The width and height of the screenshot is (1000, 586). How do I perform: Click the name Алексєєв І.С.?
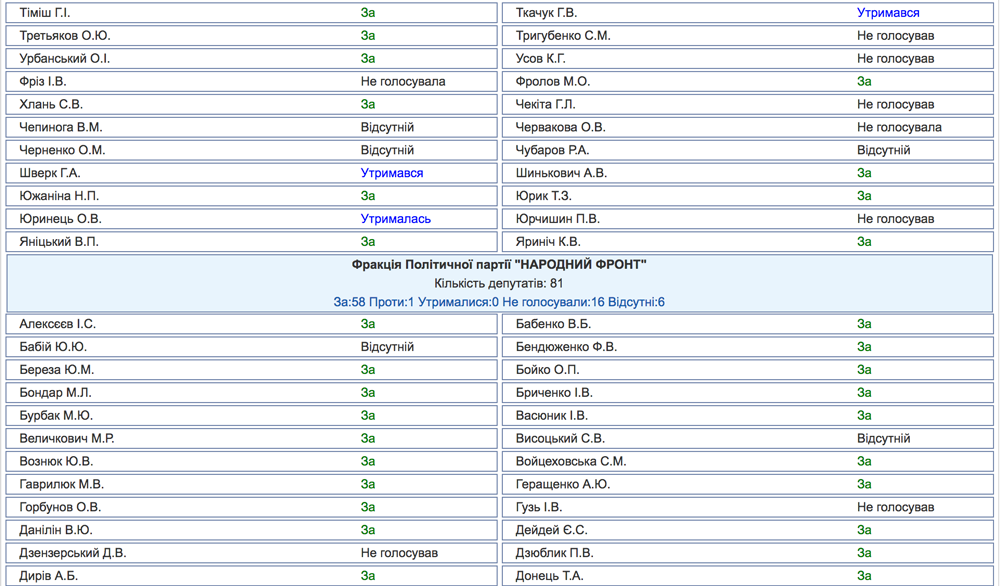point(57,325)
